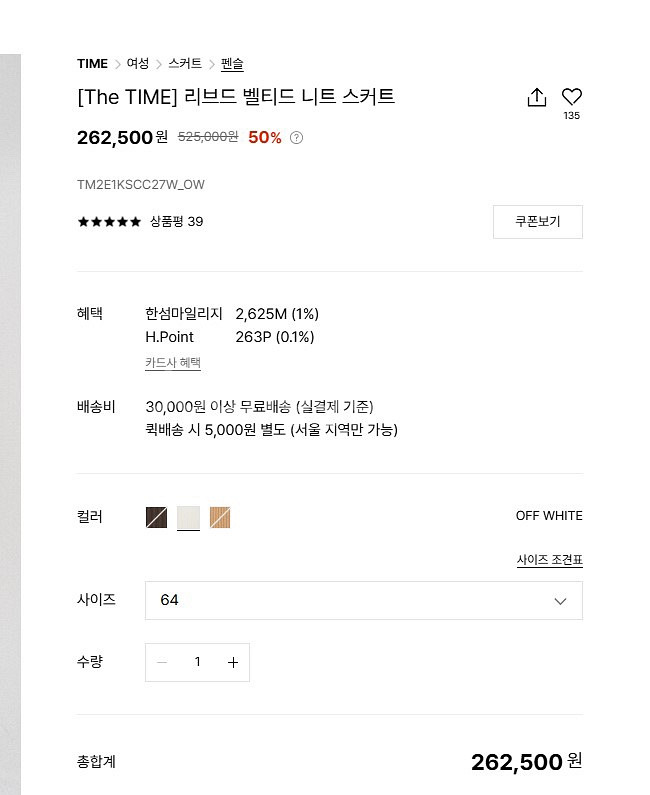Increase quantity with plus button

(x=233, y=662)
